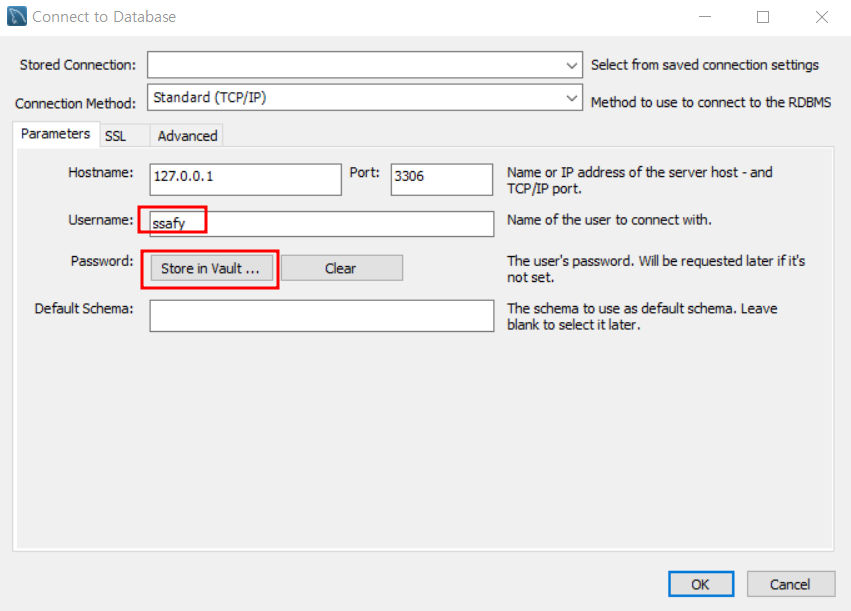Click the default schema description text
This screenshot has width=851, height=611.
coord(642,316)
